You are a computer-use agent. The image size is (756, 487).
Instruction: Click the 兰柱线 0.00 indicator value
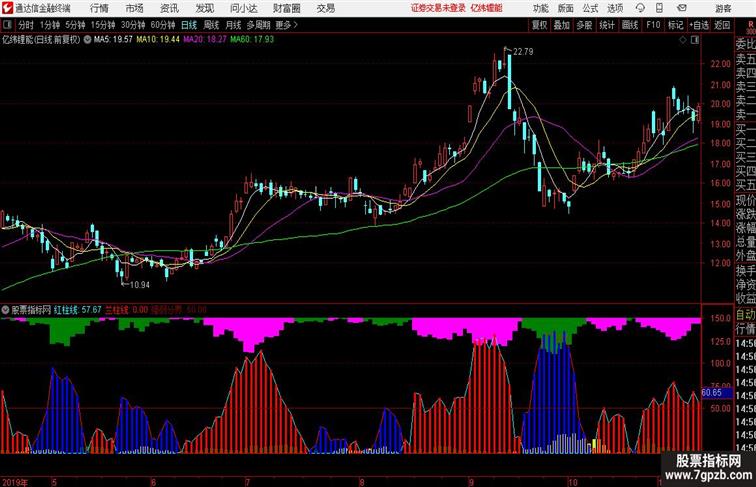click(x=127, y=310)
